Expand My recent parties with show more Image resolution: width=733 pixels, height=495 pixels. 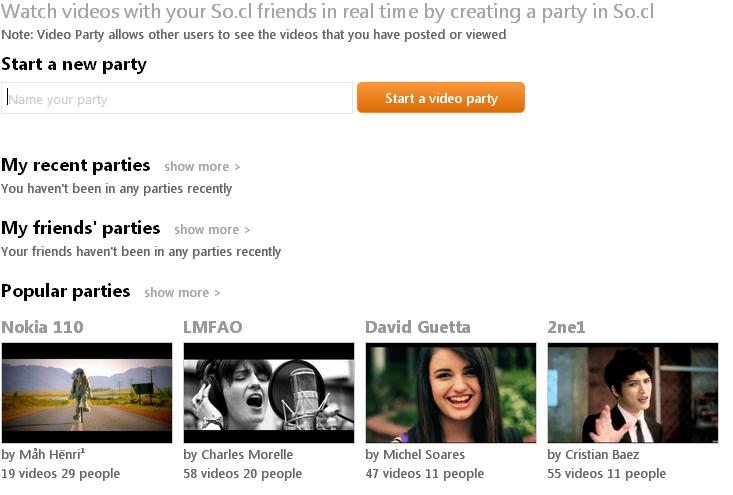202,167
